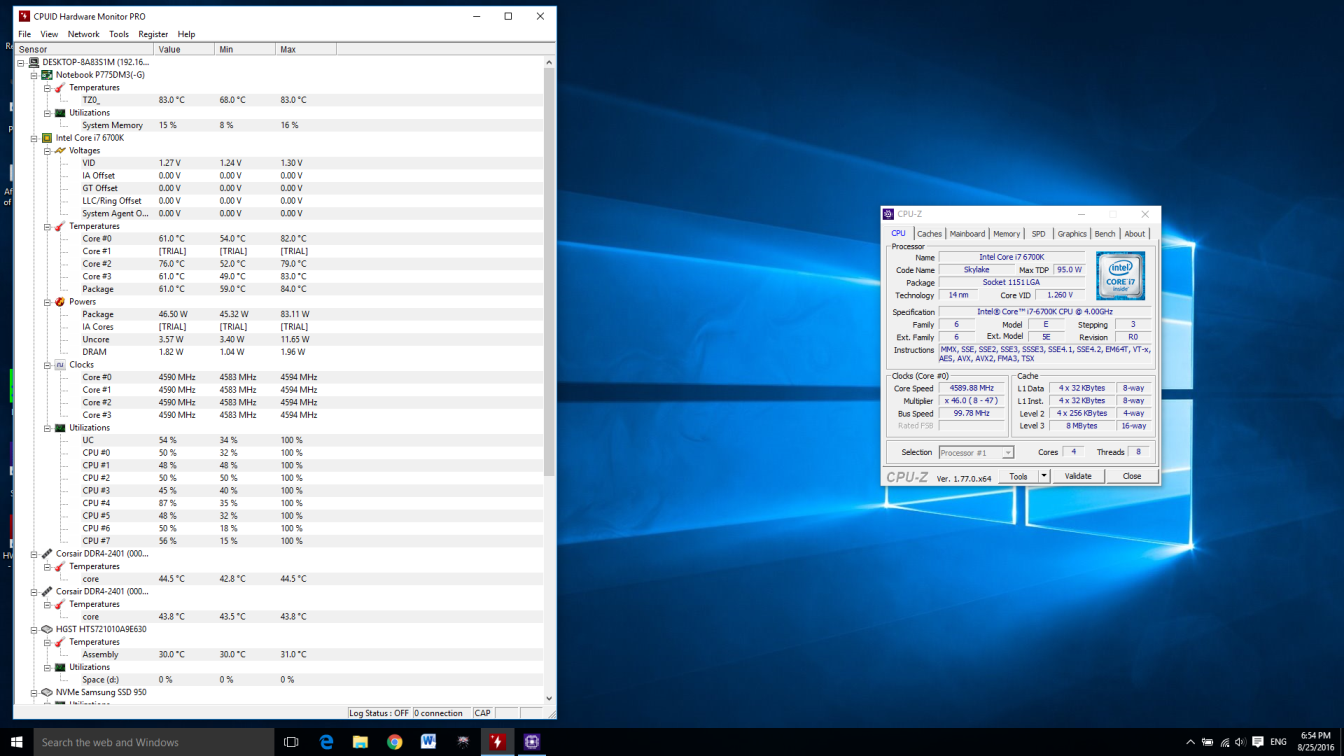Viewport: 1344px width, 756px height.
Task: Open the File menu in Hardware Monitor
Action: 24,34
